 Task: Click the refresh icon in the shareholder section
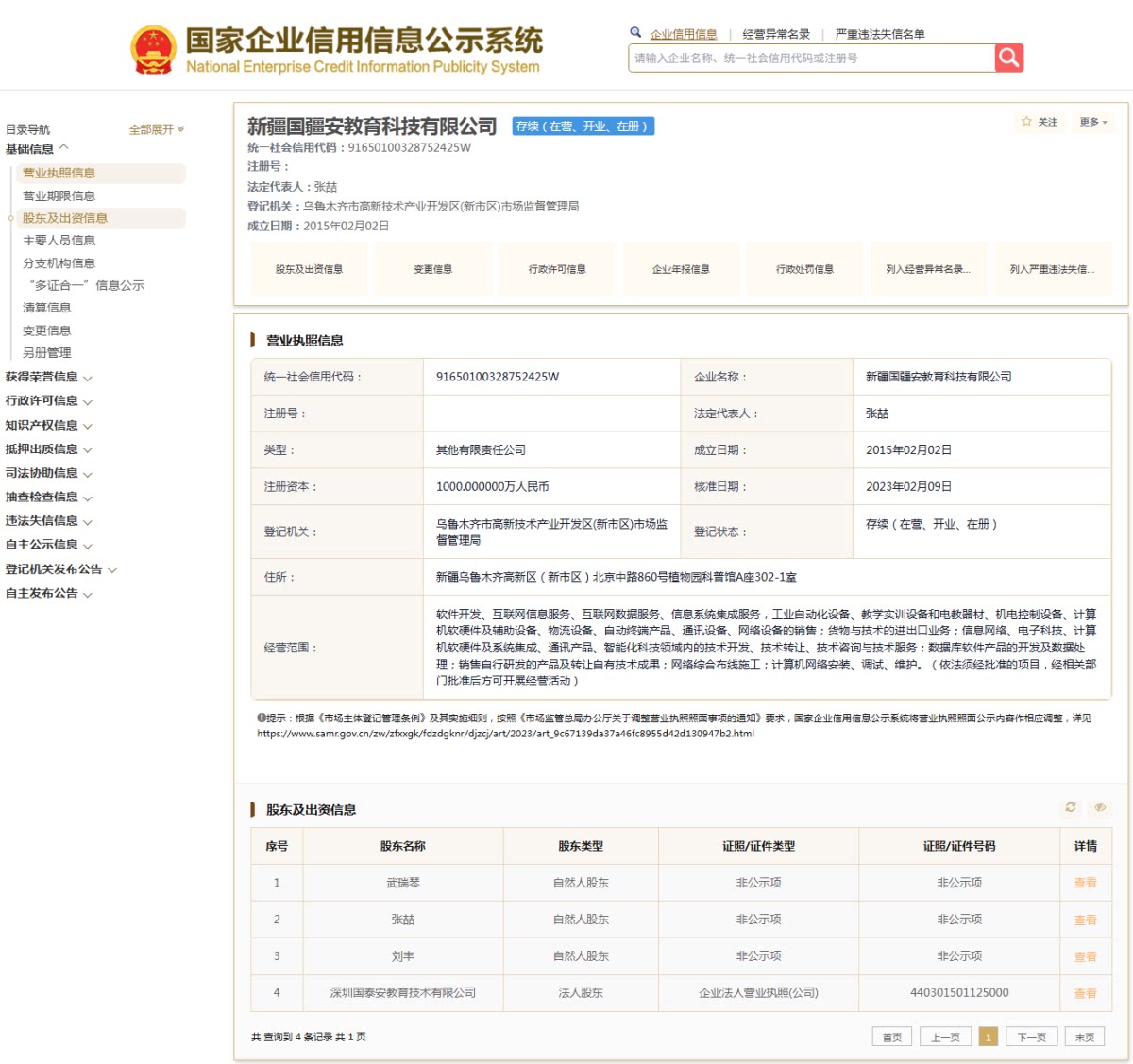[x=1071, y=807]
